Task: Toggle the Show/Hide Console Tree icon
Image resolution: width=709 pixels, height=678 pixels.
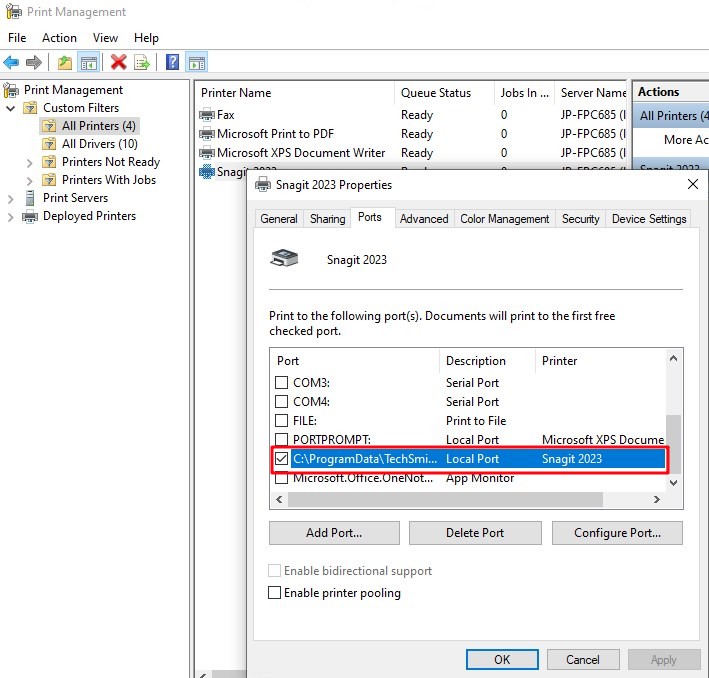Action: tap(89, 62)
